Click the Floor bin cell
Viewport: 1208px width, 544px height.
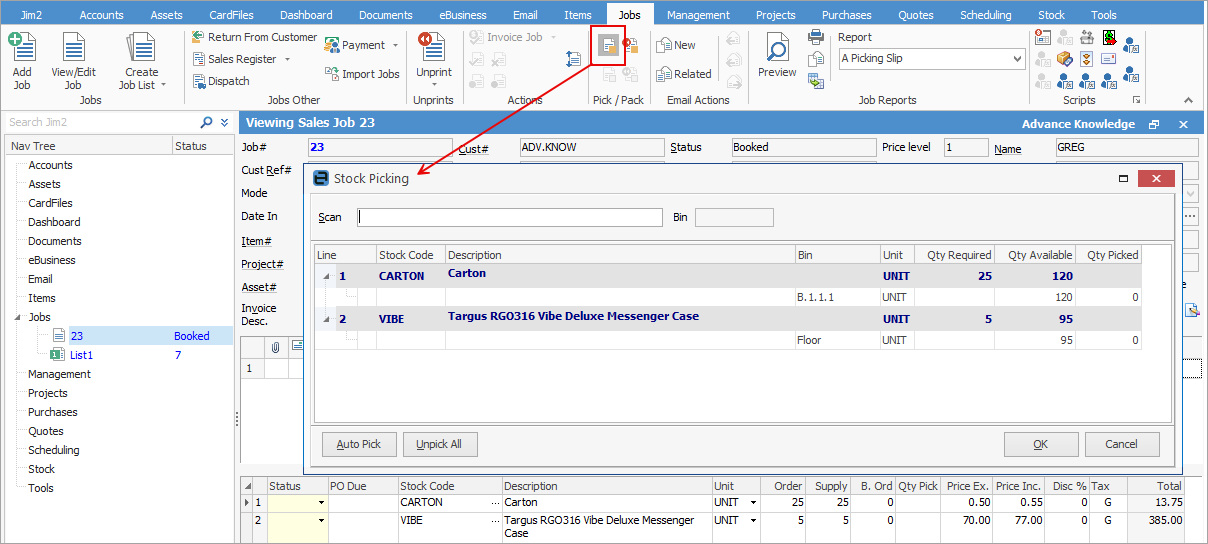pyautogui.click(x=837, y=340)
